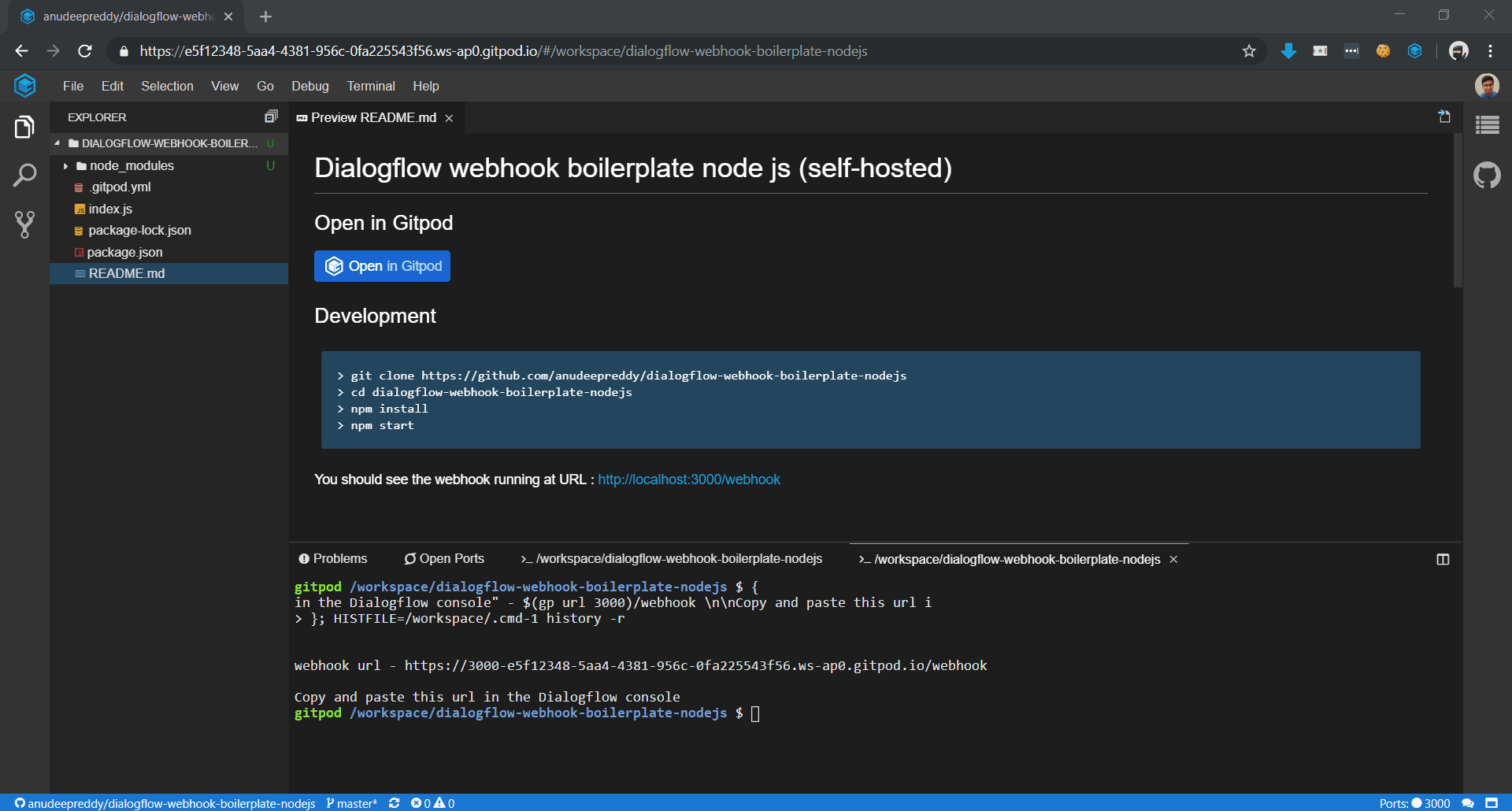Open .gitpod.yml in the Explorer
Screen dimensions: 1512x811
(x=169, y=187)
